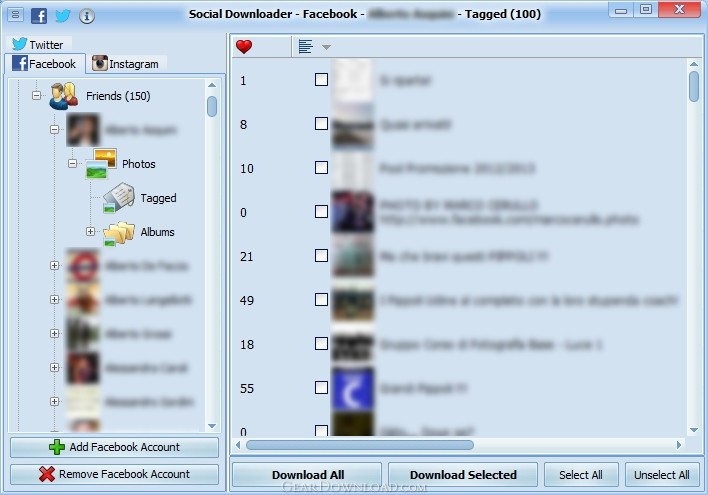The image size is (708, 495).
Task: Check the box for photo with 10 likes
Action: 321,168
